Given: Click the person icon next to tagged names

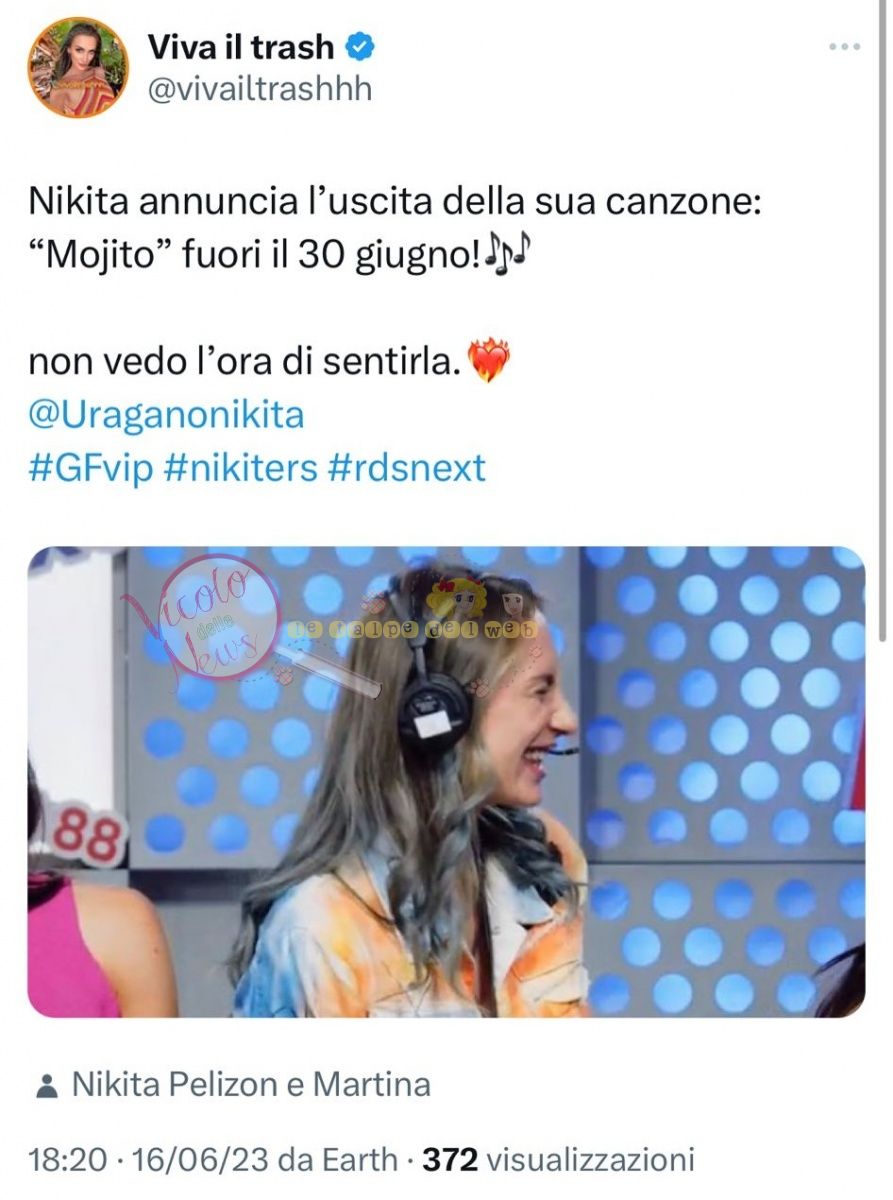Looking at the screenshot, I should pyautogui.click(x=45, y=1085).
